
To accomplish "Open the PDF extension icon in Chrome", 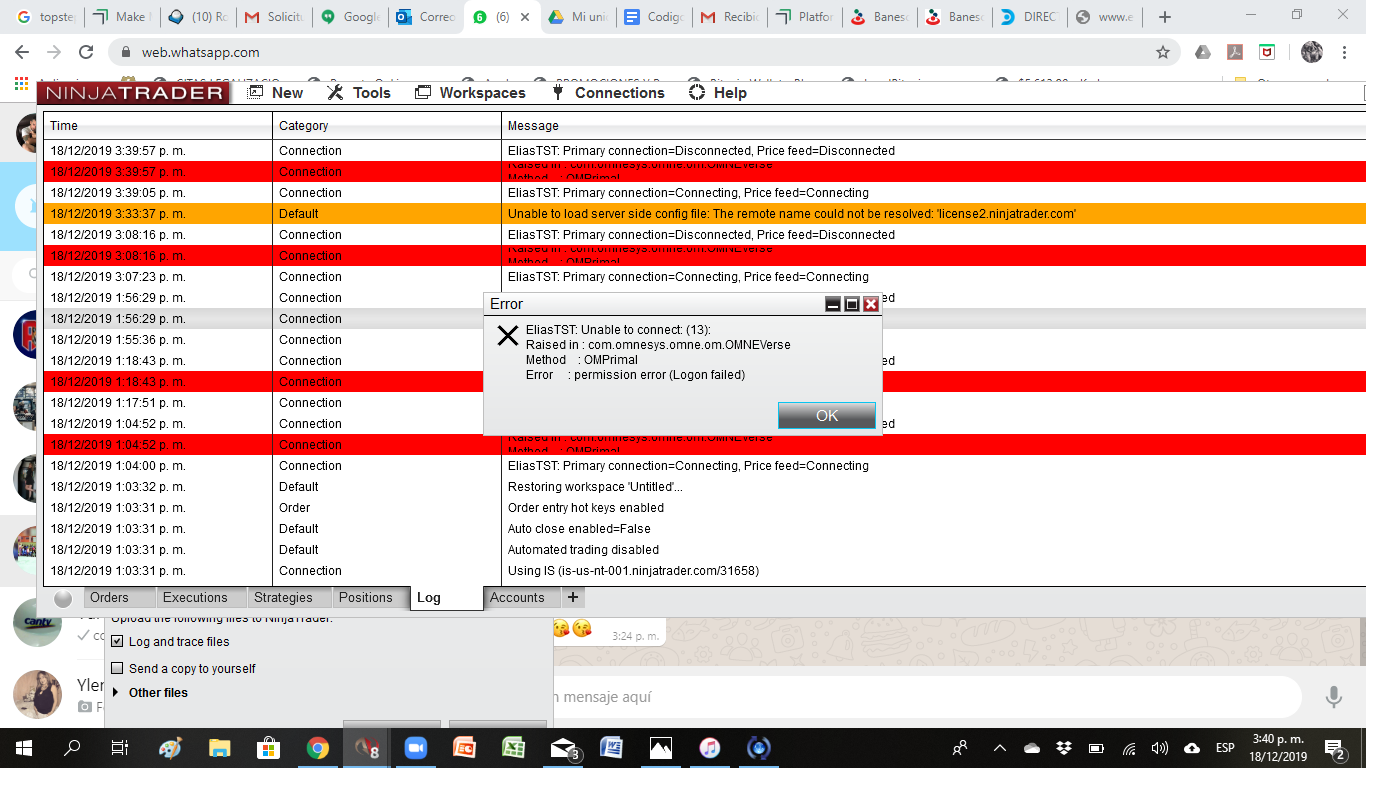I will click(x=1235, y=53).
